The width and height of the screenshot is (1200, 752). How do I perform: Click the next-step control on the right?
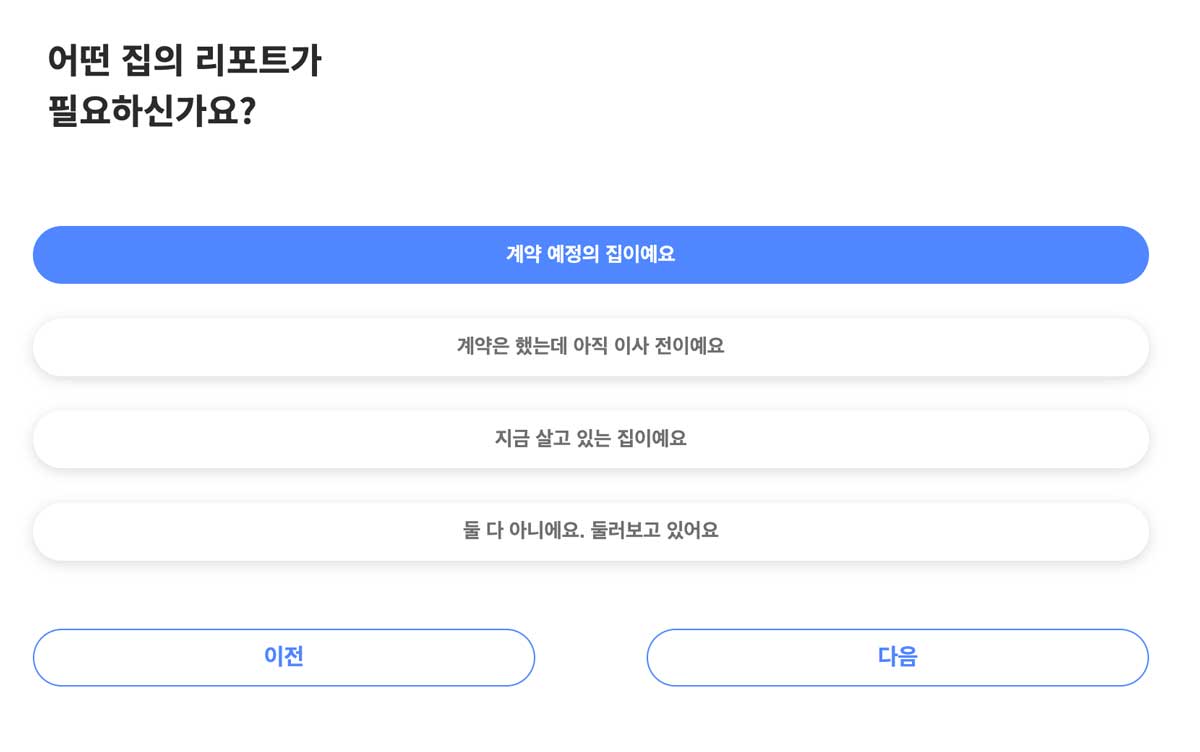[898, 657]
